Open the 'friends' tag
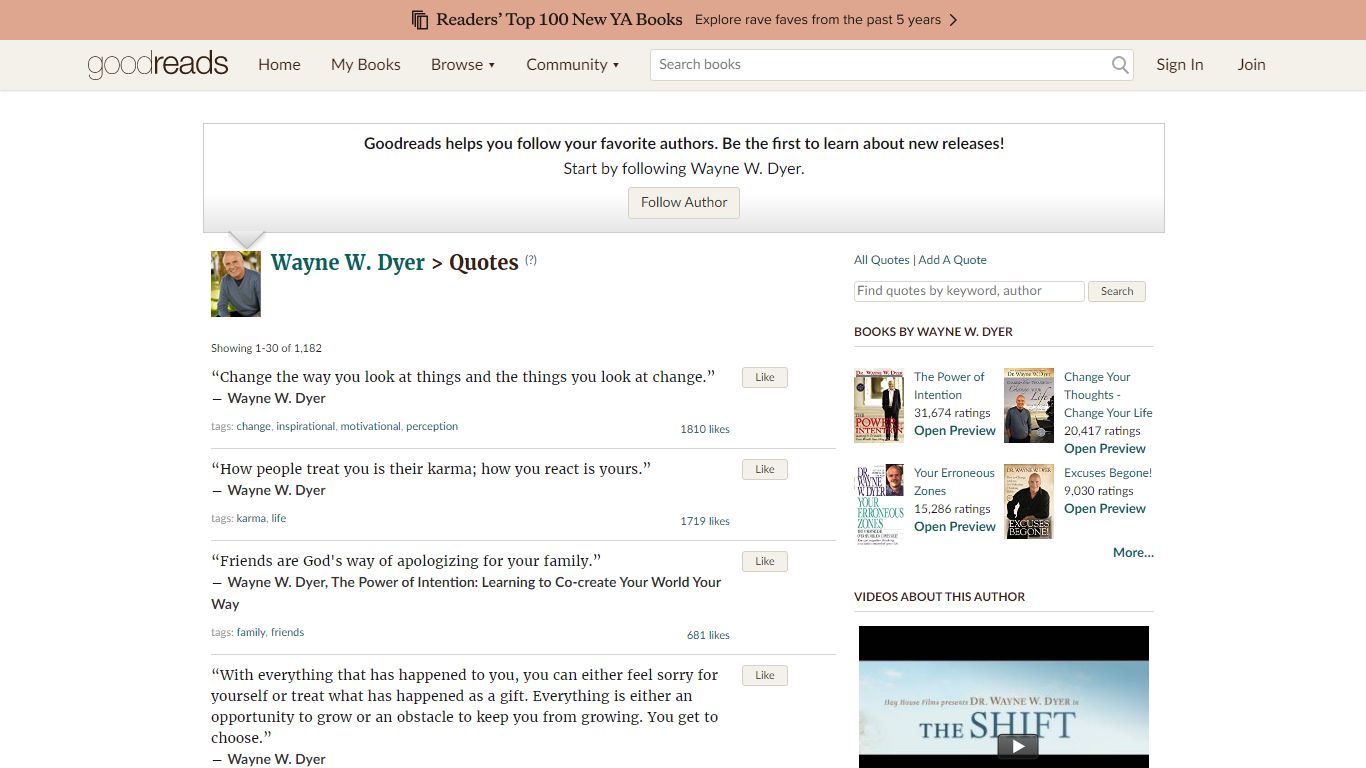This screenshot has width=1366, height=768. coord(287,632)
